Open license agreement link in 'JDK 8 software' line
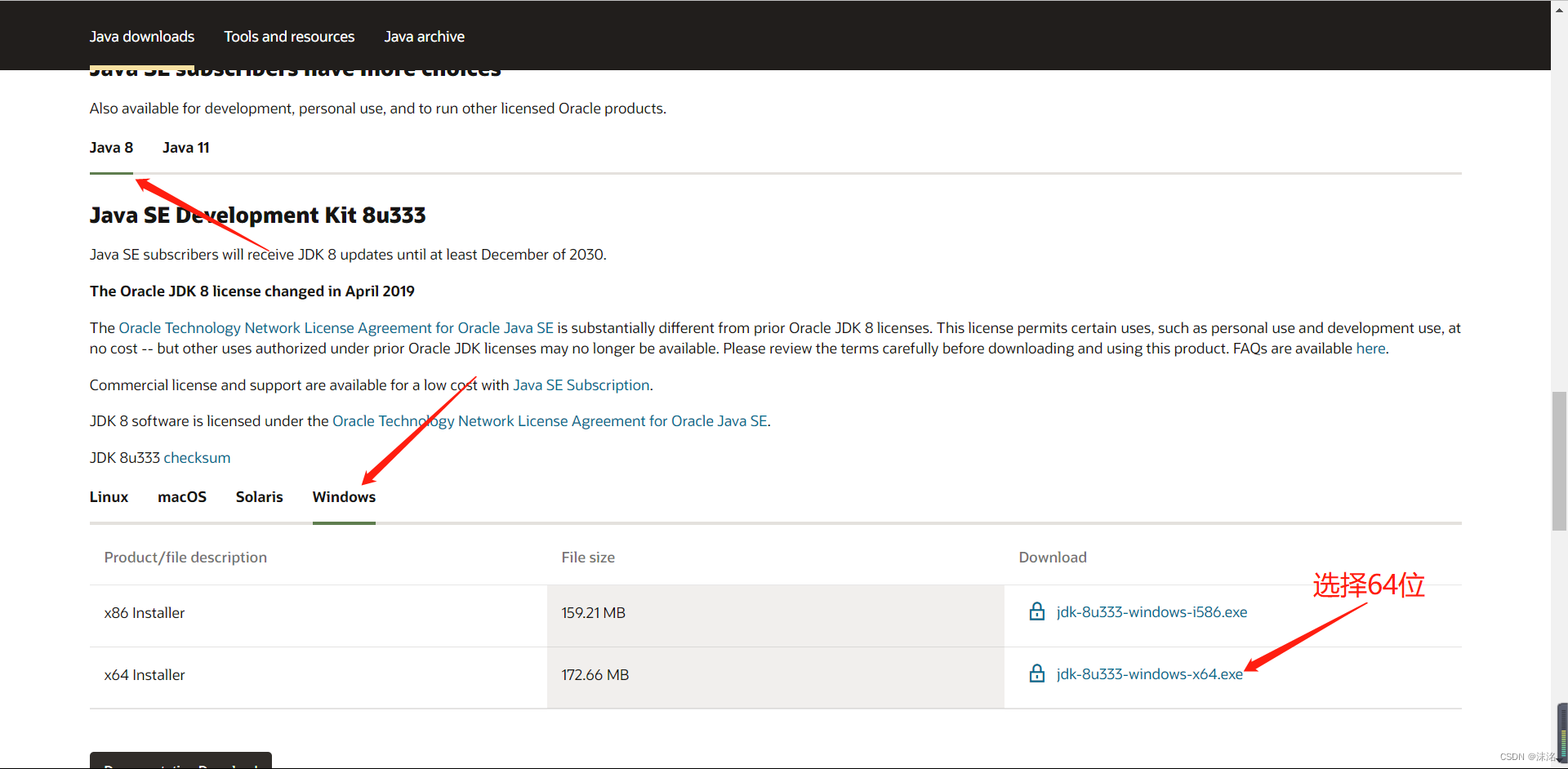The height and width of the screenshot is (769, 1568). point(550,421)
